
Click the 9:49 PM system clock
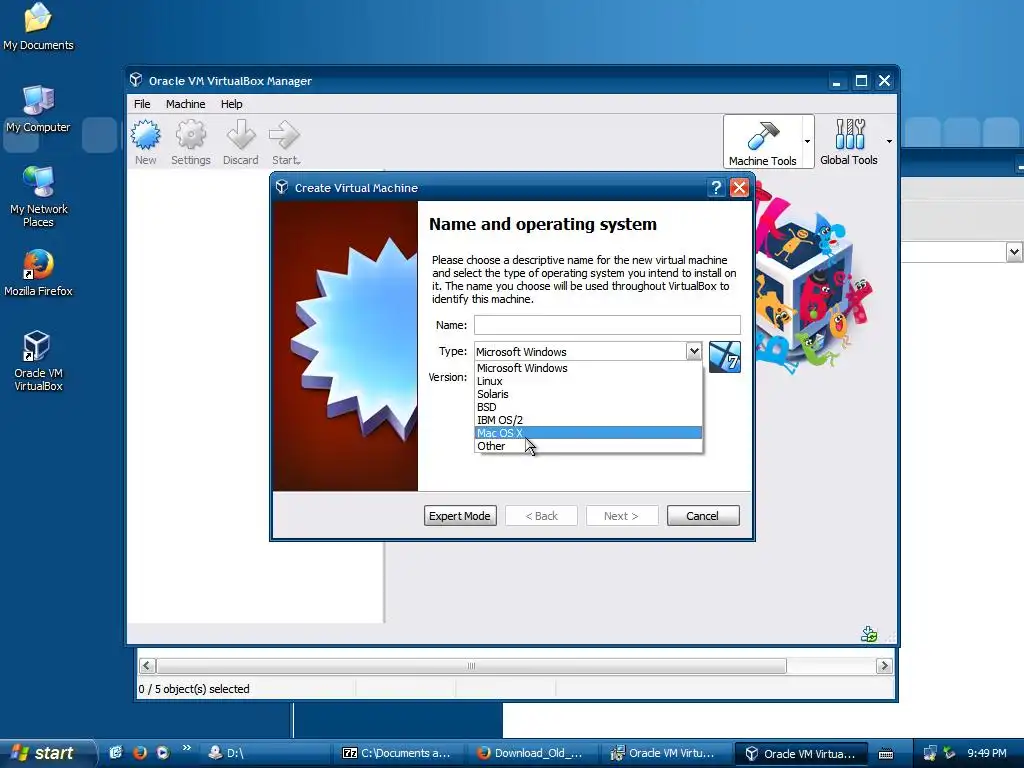pyautogui.click(x=987, y=754)
